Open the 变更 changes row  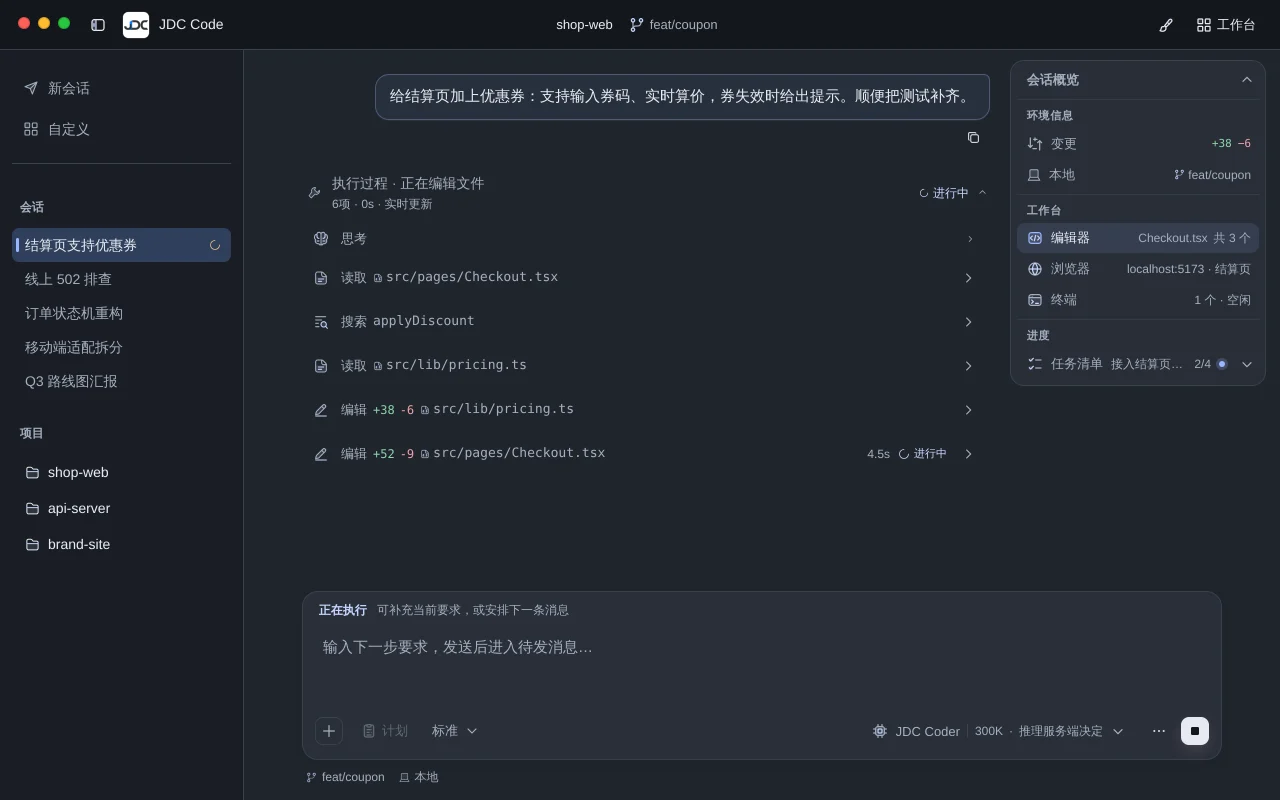1138,144
